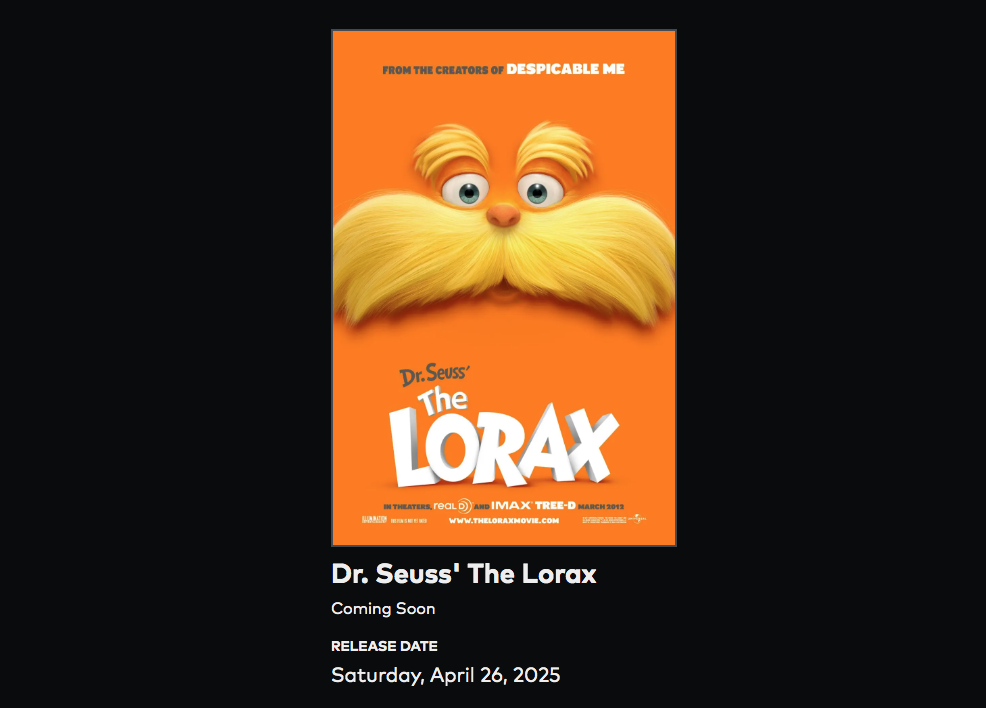Click the RealD 3D logo on poster
The image size is (986, 708).
[453, 506]
